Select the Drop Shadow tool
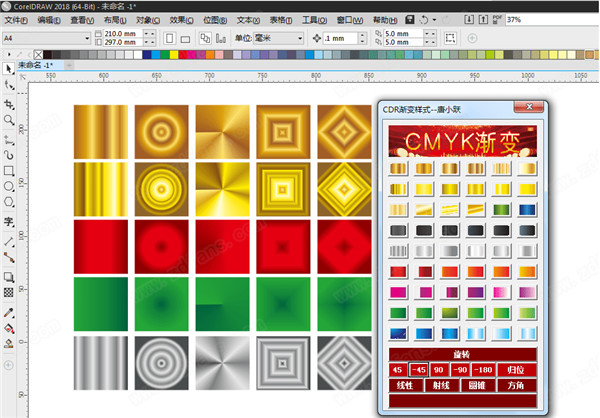600x418 pixels. (9, 277)
